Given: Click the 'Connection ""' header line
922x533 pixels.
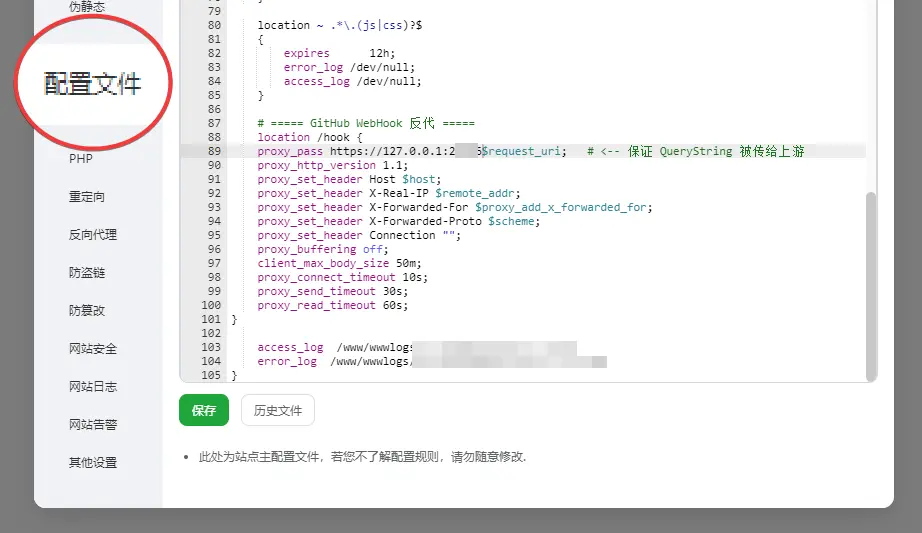Looking at the screenshot, I should click(x=359, y=235).
